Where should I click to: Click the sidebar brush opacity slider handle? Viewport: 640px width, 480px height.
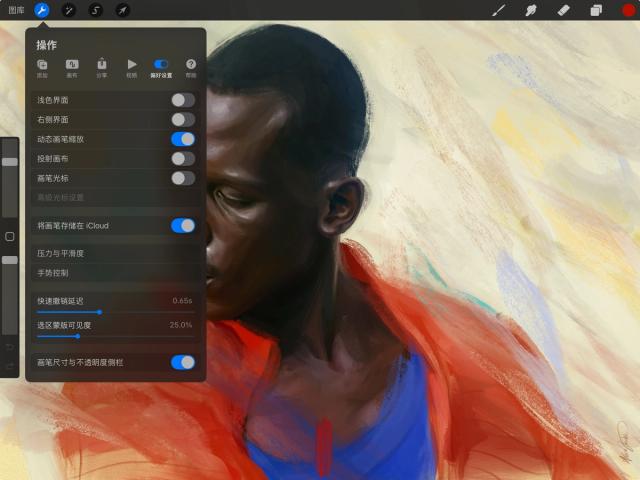click(10, 260)
